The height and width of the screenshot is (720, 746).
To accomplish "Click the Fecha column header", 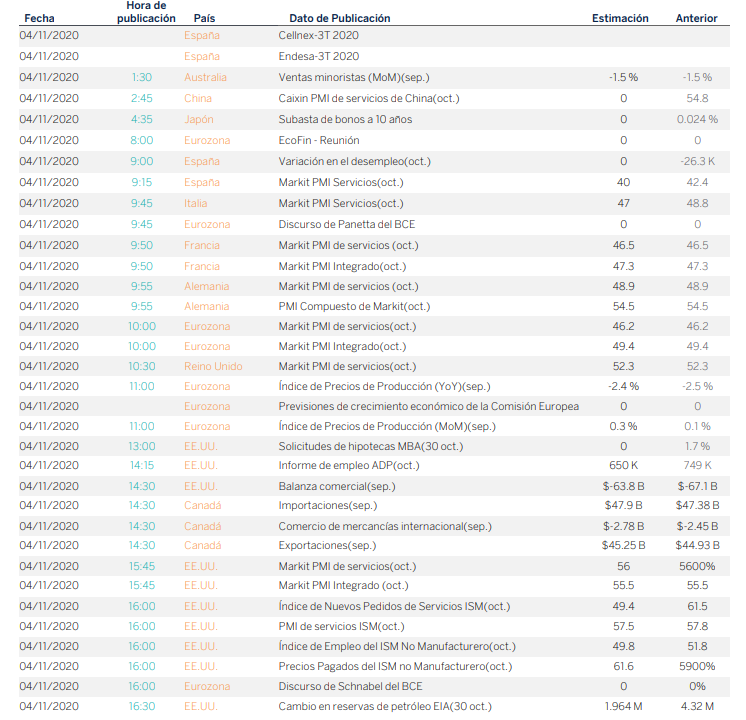I will (39, 18).
